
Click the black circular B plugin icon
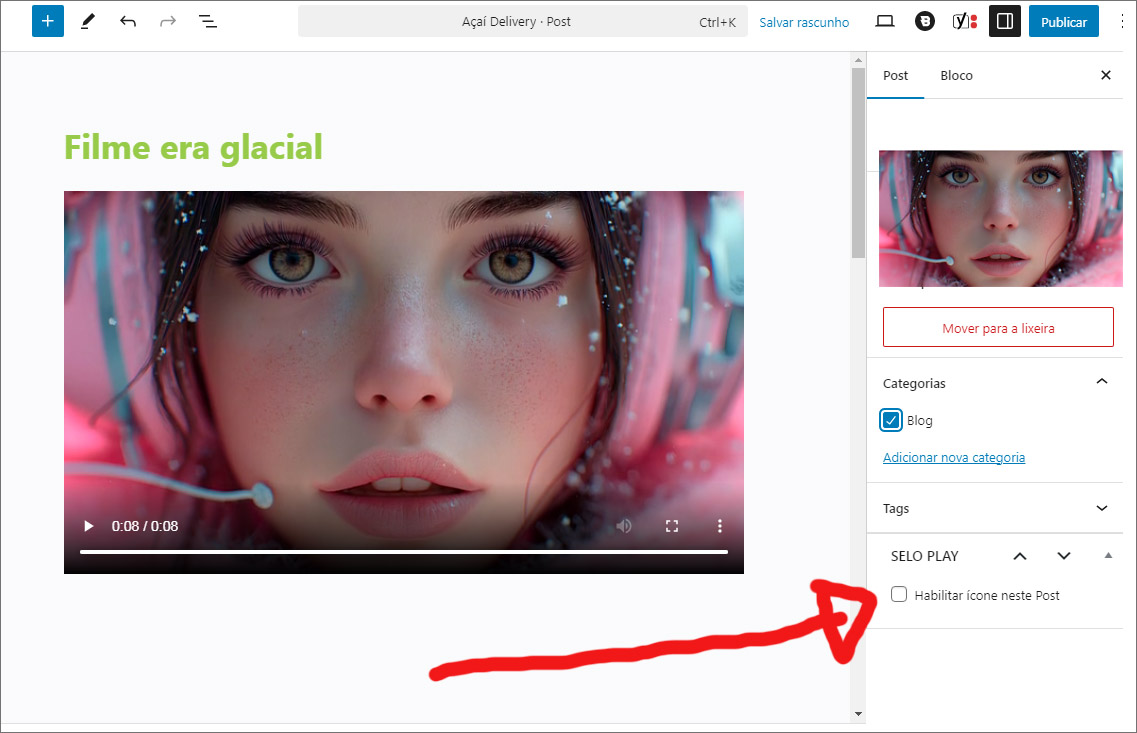tap(925, 22)
